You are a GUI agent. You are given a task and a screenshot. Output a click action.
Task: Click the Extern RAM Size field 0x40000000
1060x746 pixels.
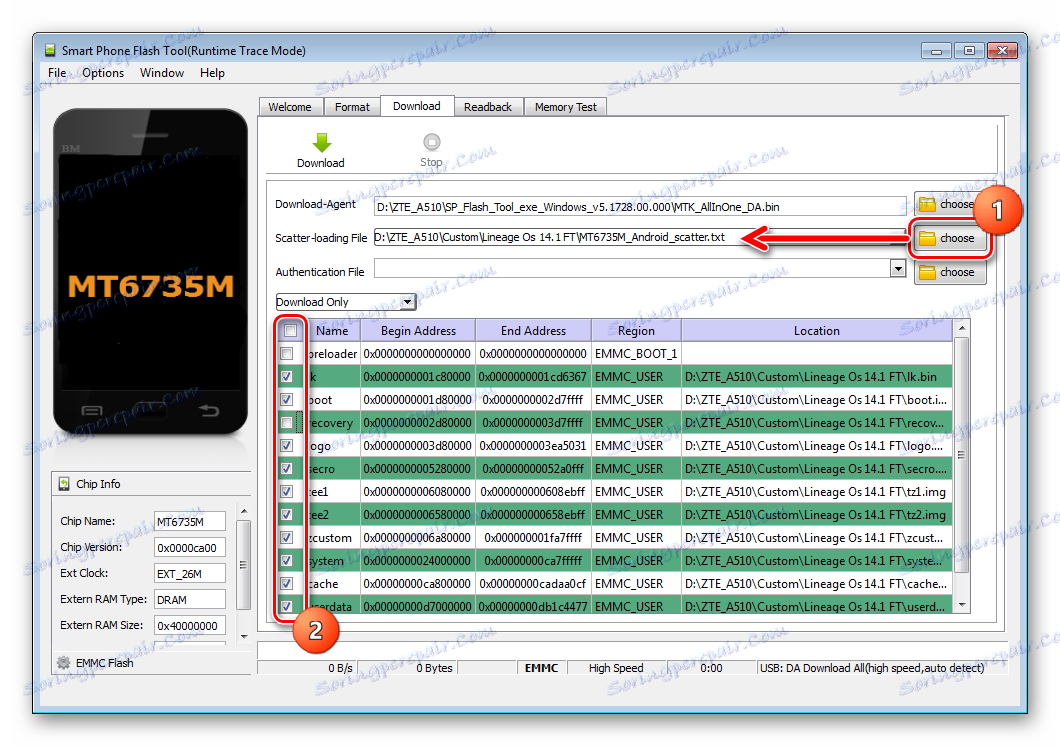coord(189,626)
